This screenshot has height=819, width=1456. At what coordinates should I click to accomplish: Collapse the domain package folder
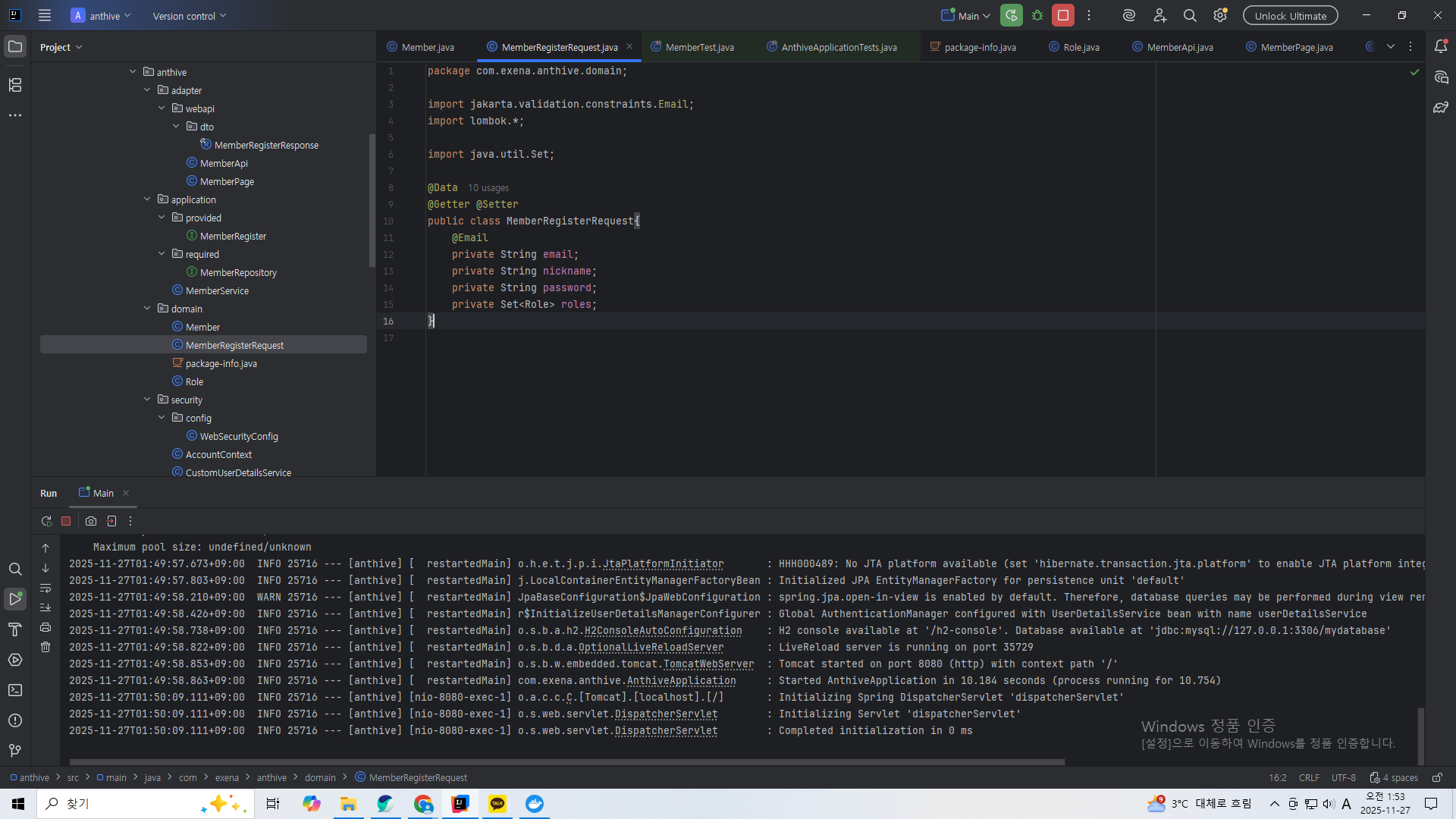click(147, 309)
